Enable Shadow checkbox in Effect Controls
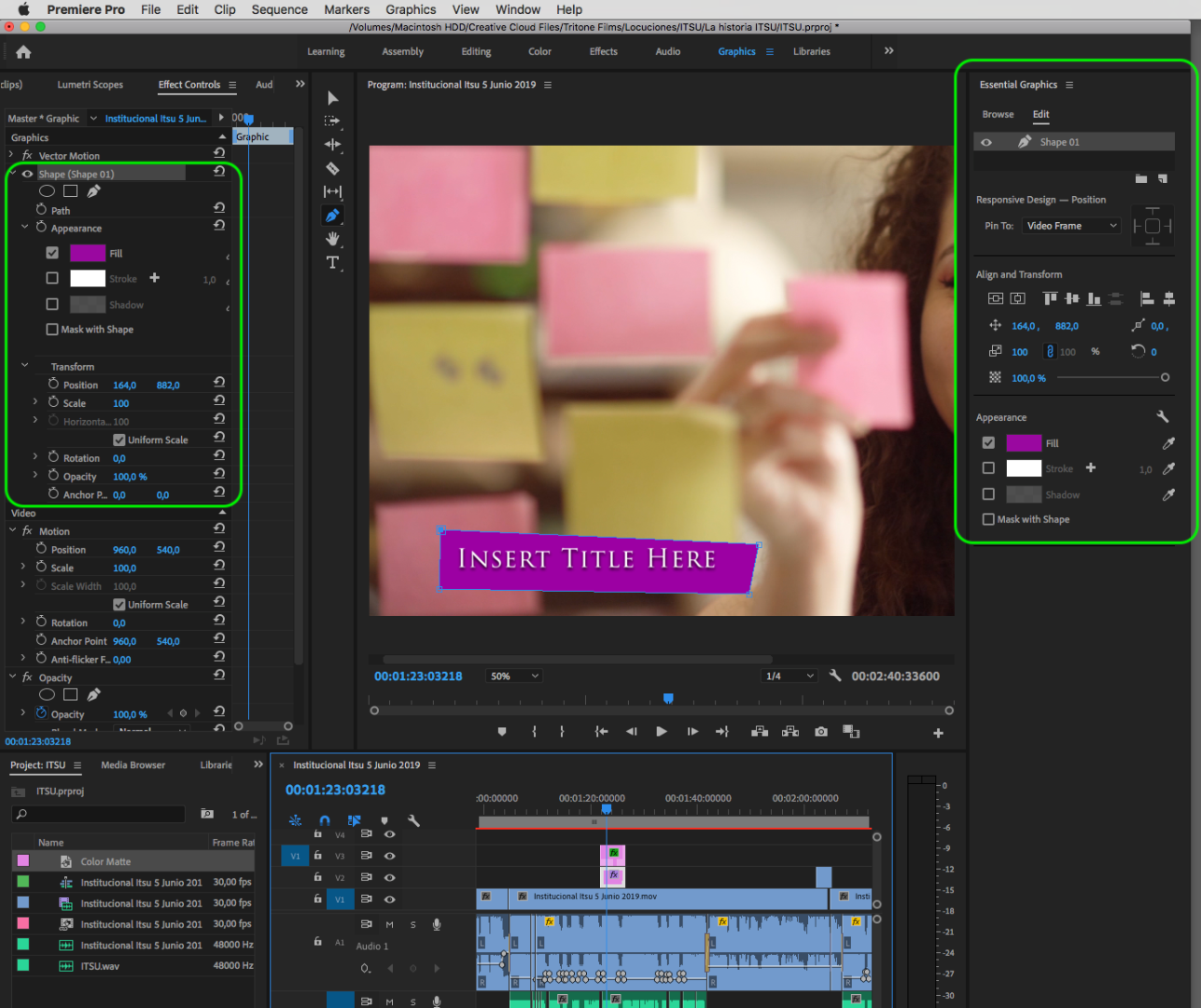The image size is (1201, 1008). coord(52,304)
